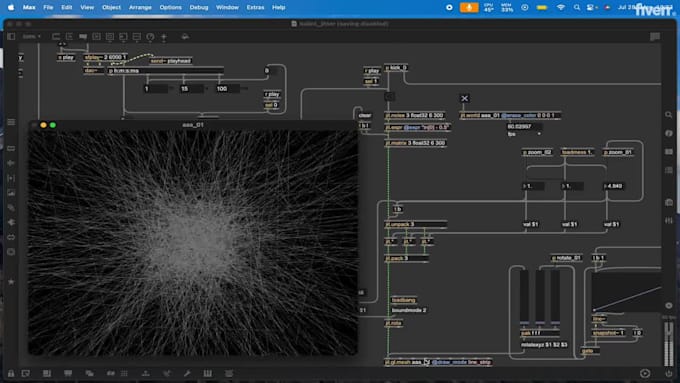This screenshot has height=383, width=680.
Task: Add a message box from top toolbar
Action: 69,36
